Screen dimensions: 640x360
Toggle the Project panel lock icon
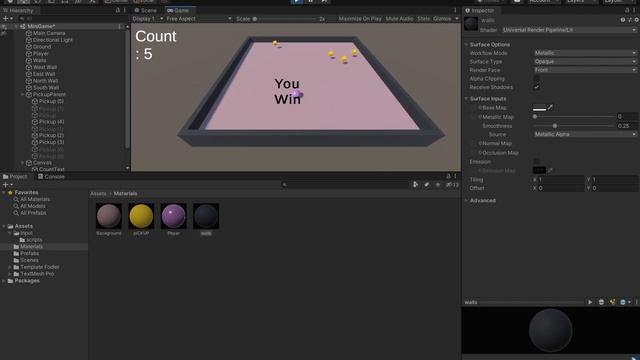pyautogui.click(x=448, y=176)
